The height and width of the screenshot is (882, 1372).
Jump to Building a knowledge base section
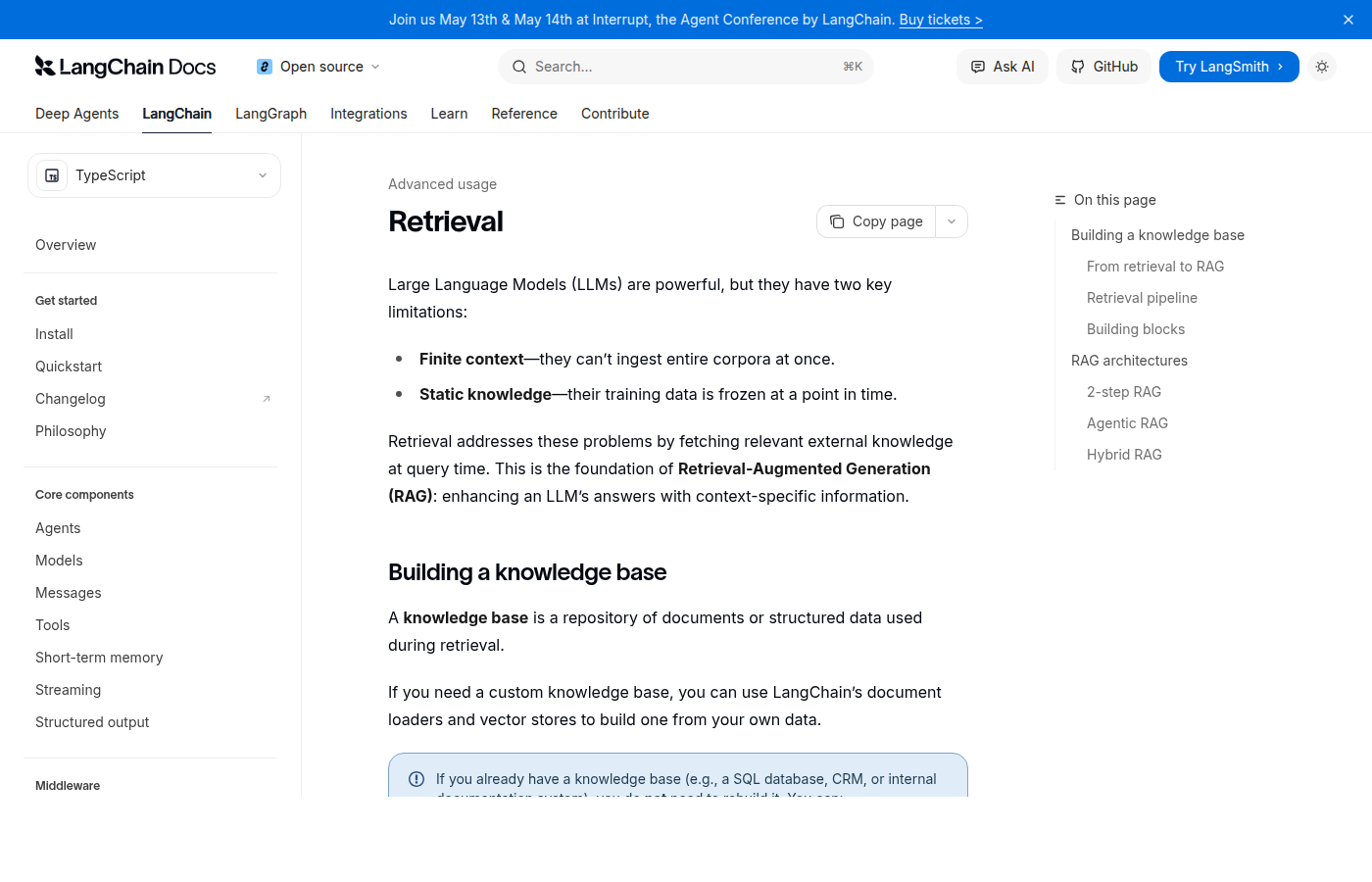pos(1157,235)
